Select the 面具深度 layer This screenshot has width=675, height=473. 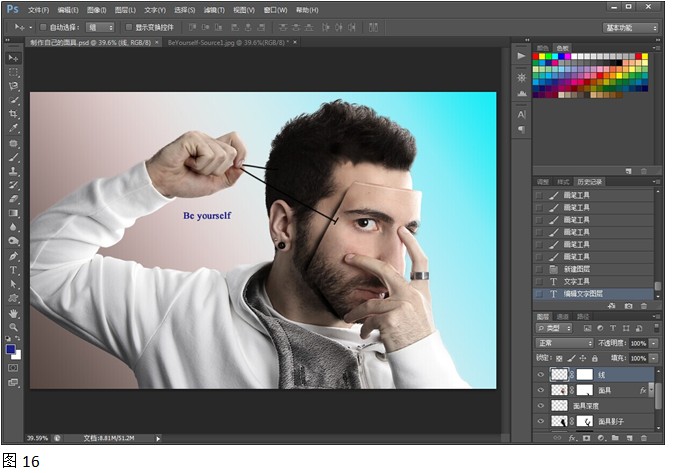(x=594, y=406)
